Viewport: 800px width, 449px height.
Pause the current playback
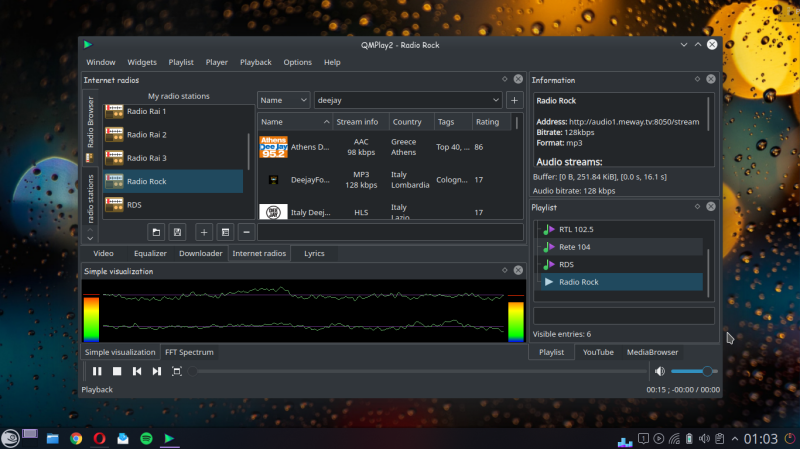tap(97, 371)
